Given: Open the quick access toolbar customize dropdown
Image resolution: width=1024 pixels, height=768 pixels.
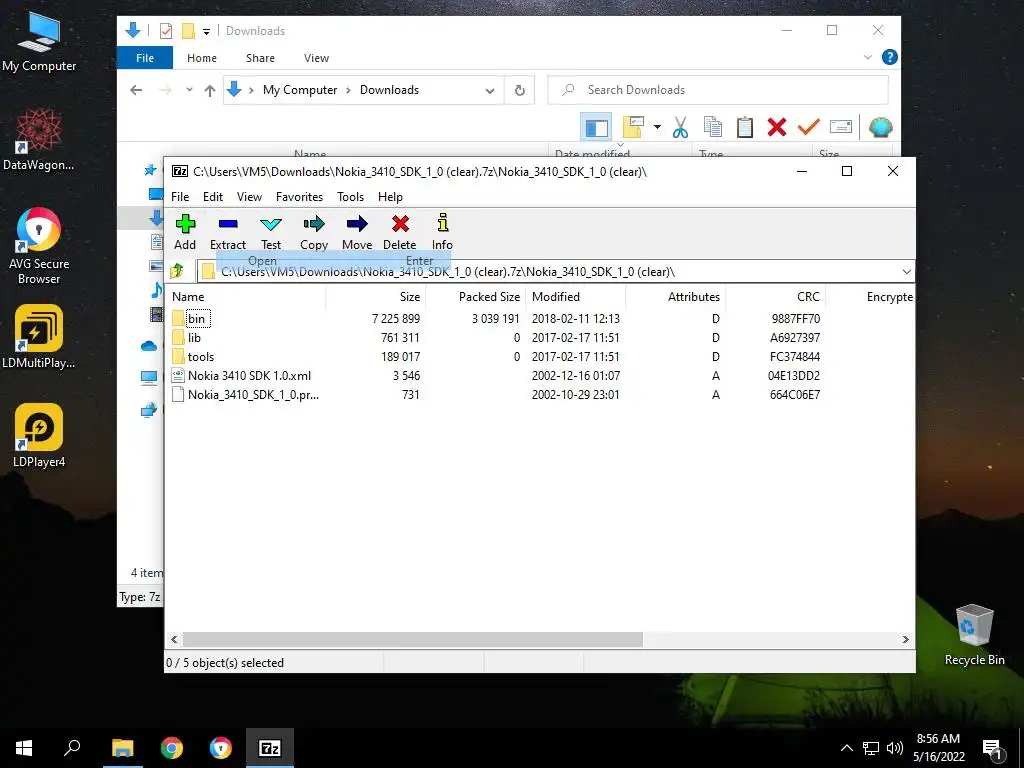Looking at the screenshot, I should (x=206, y=31).
